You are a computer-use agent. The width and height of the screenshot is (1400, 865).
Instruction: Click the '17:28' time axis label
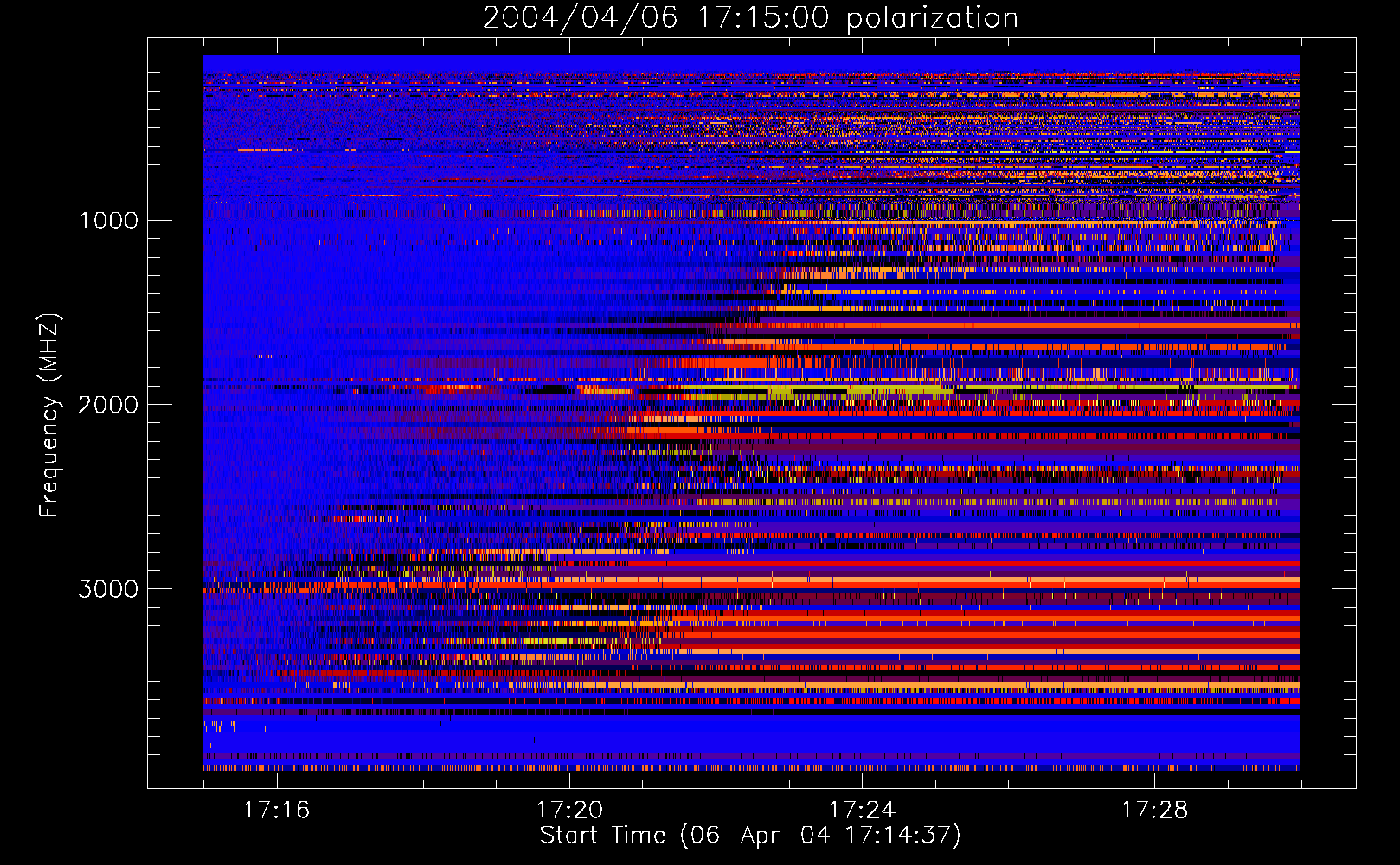pos(1154,811)
